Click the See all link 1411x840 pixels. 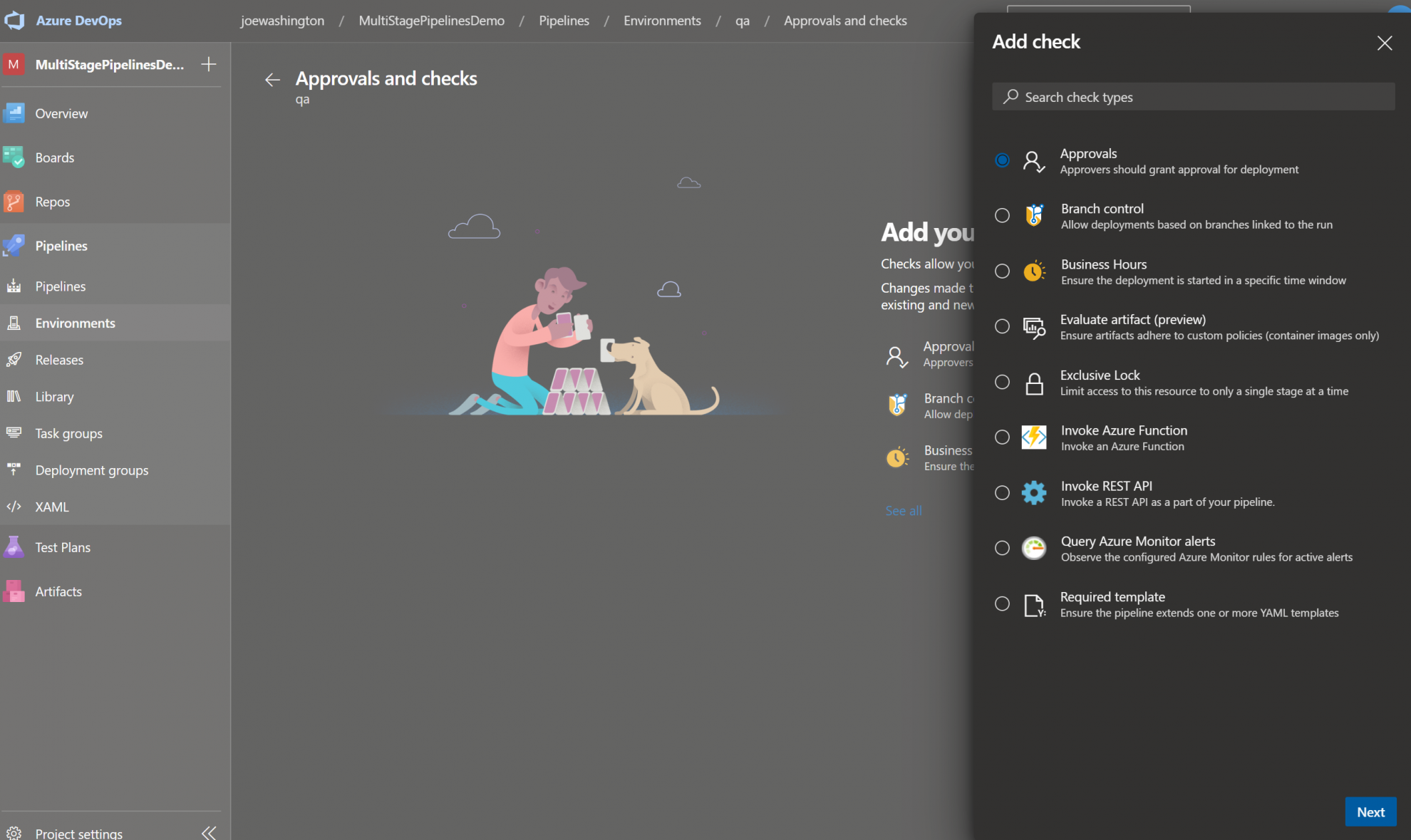pos(903,511)
